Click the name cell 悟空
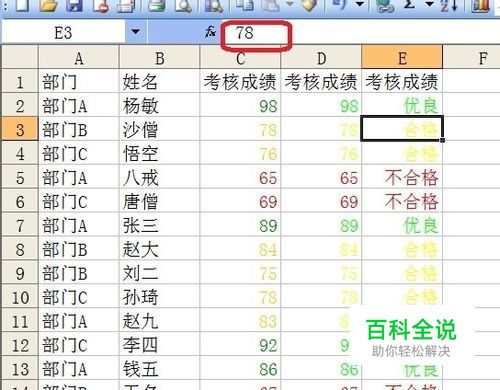Image resolution: width=500 pixels, height=390 pixels. point(160,153)
